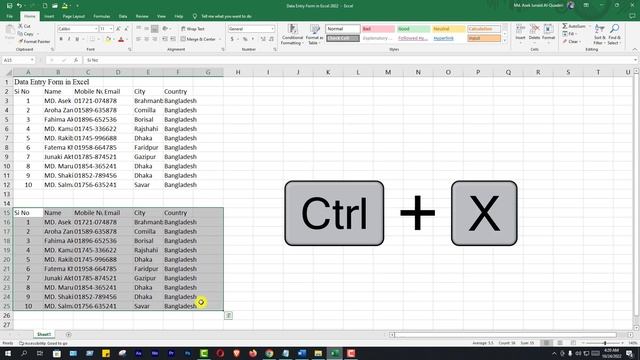Viewport: 640px width, 360px height.
Task: Decrease font size with the small A icon
Action: pos(126,29)
